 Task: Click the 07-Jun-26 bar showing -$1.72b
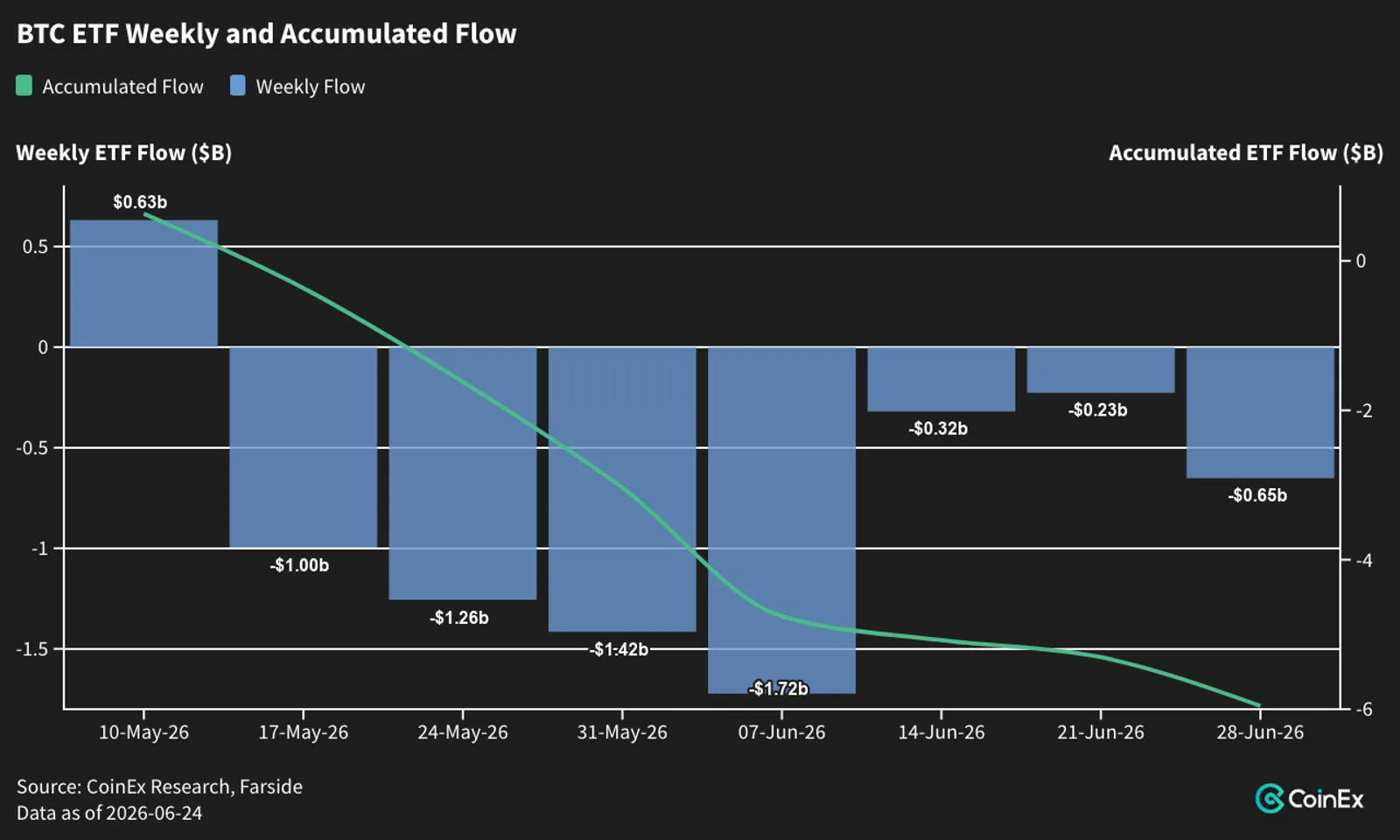[781, 520]
